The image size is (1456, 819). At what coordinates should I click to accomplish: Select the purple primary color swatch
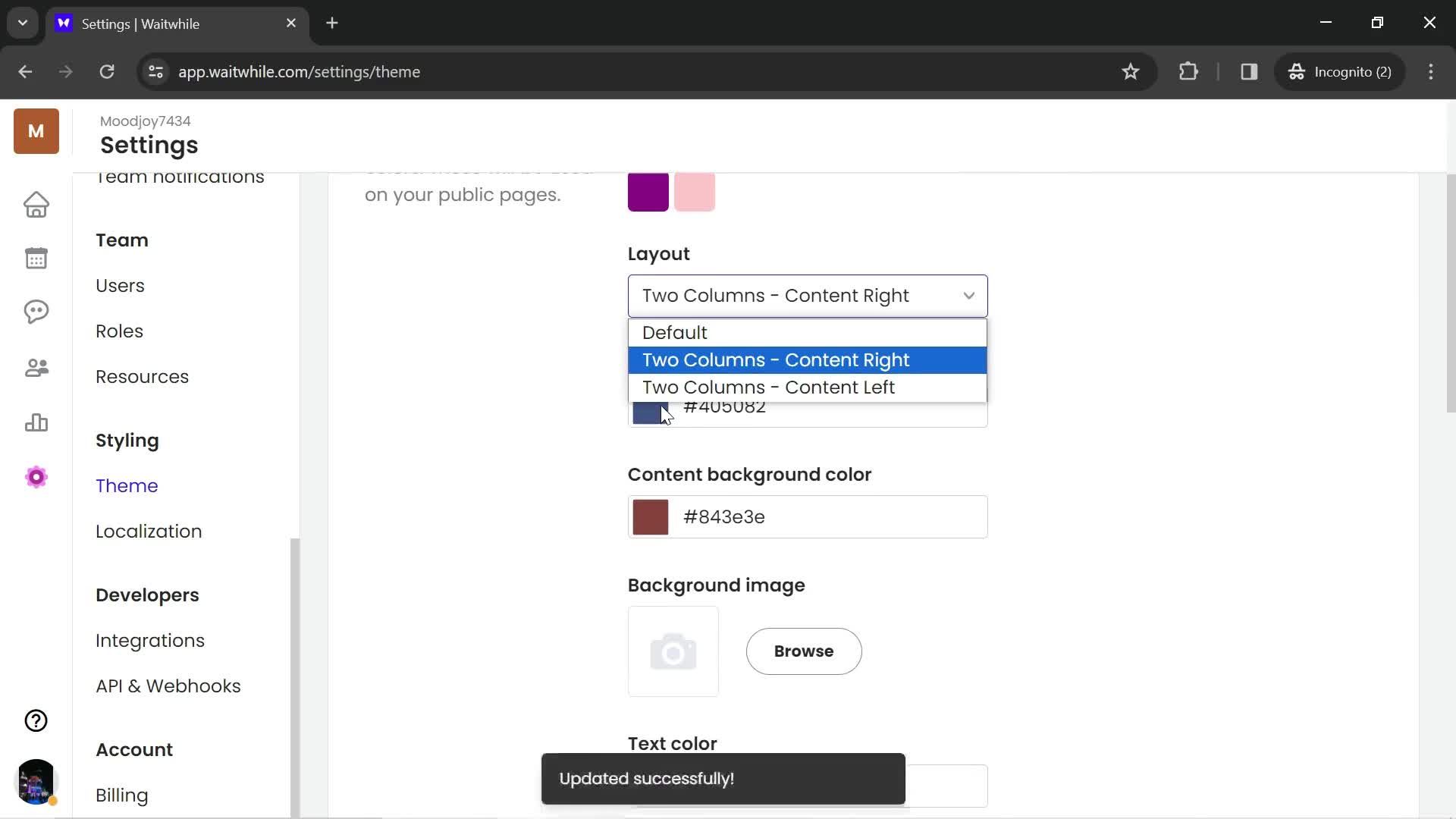[650, 191]
